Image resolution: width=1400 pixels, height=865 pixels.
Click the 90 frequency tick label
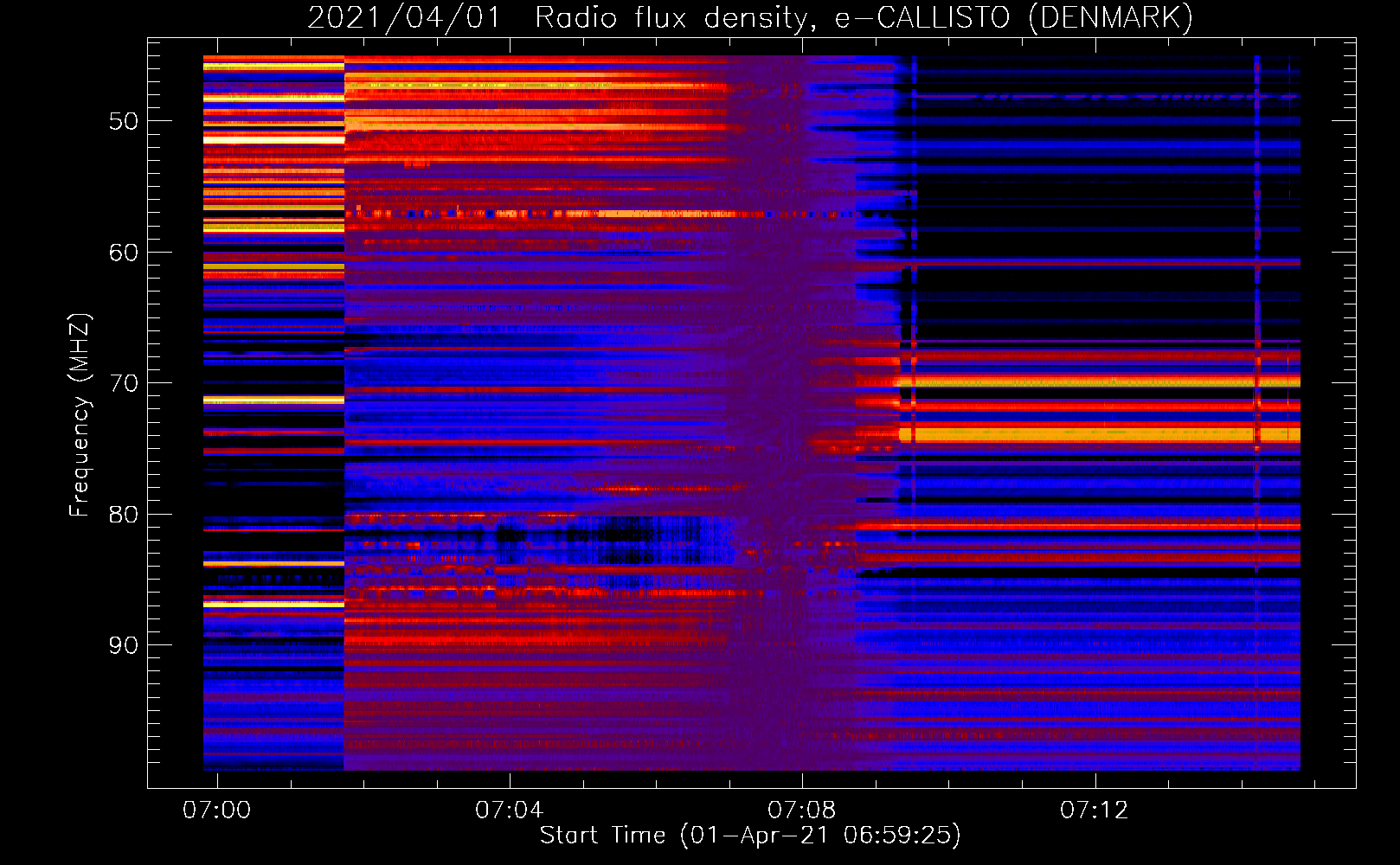tap(124, 645)
